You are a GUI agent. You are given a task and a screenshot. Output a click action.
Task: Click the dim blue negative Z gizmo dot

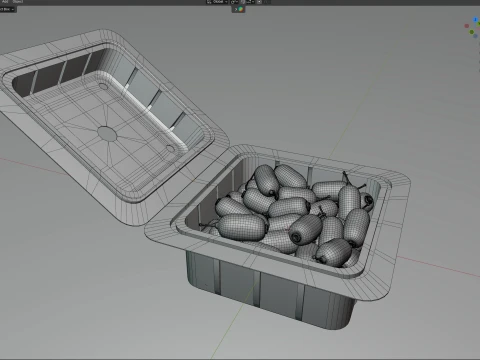[x=475, y=36]
